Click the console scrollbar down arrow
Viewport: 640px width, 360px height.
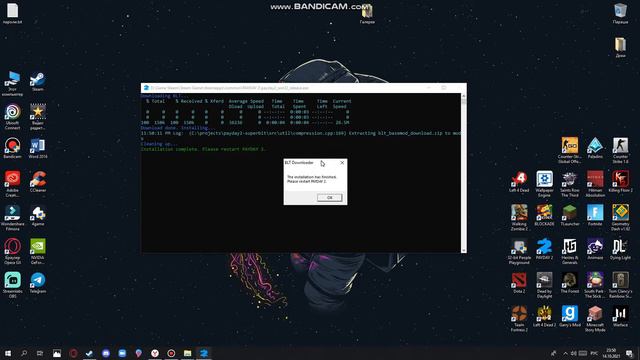pyautogui.click(x=464, y=250)
